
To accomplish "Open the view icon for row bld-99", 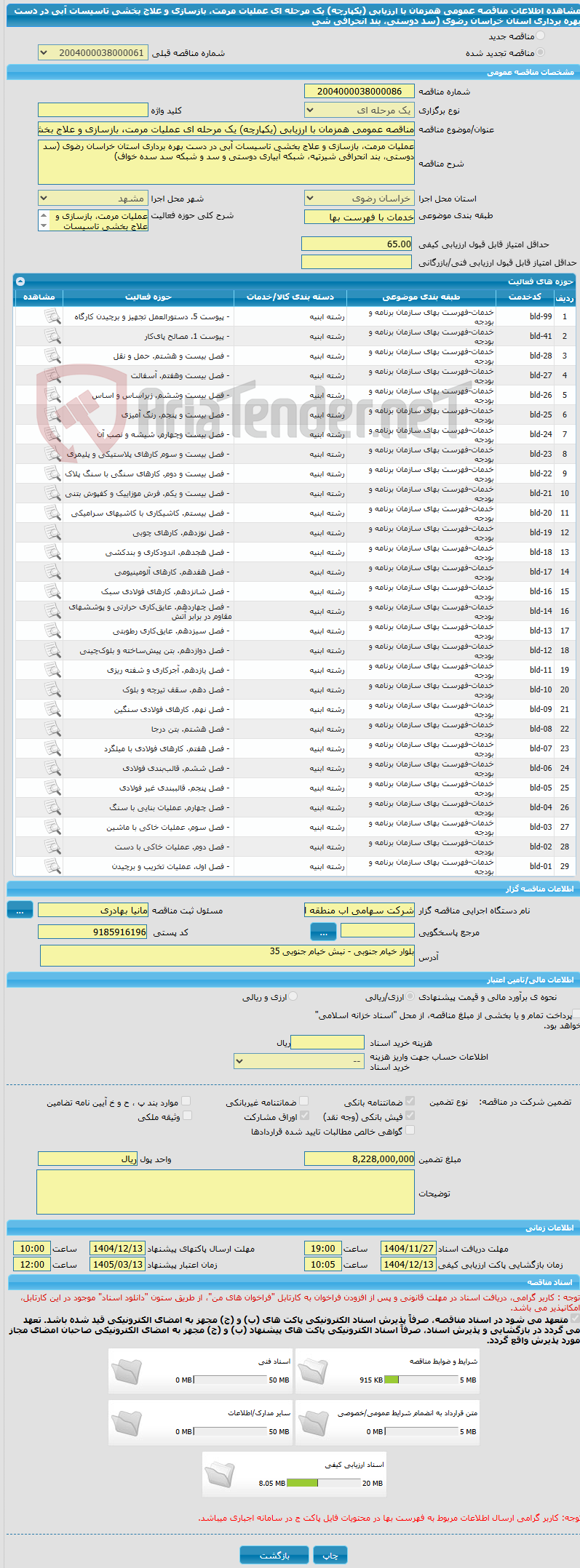I will (52, 316).
